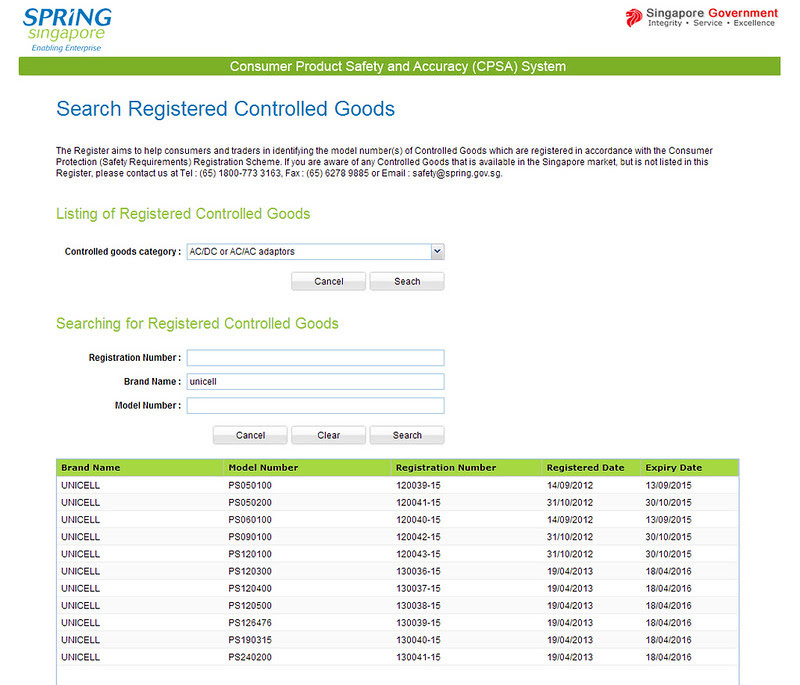Click UNICELL brand in PS050100 row
This screenshot has width=800, height=685.
81,486
